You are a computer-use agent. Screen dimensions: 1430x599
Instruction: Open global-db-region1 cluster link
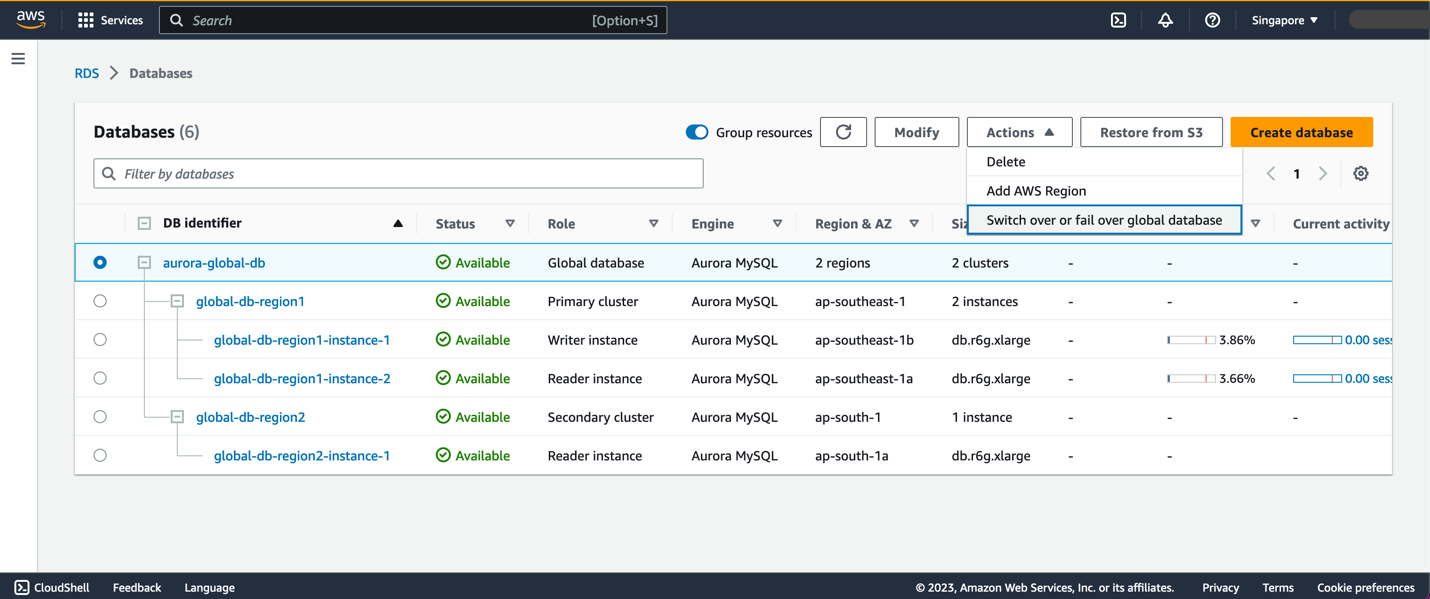pyautogui.click(x=250, y=301)
